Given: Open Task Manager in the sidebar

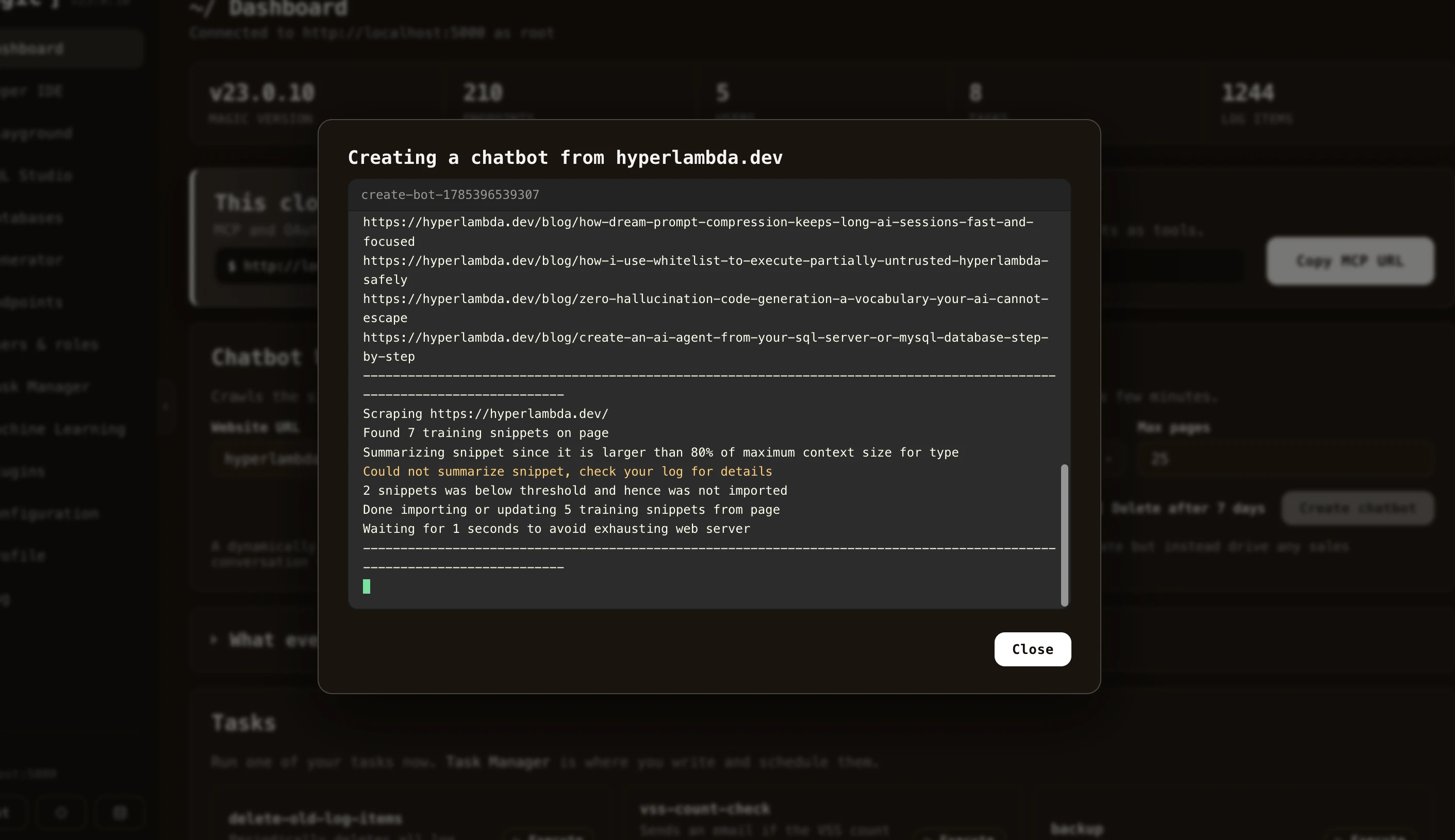Looking at the screenshot, I should pyautogui.click(x=45, y=387).
